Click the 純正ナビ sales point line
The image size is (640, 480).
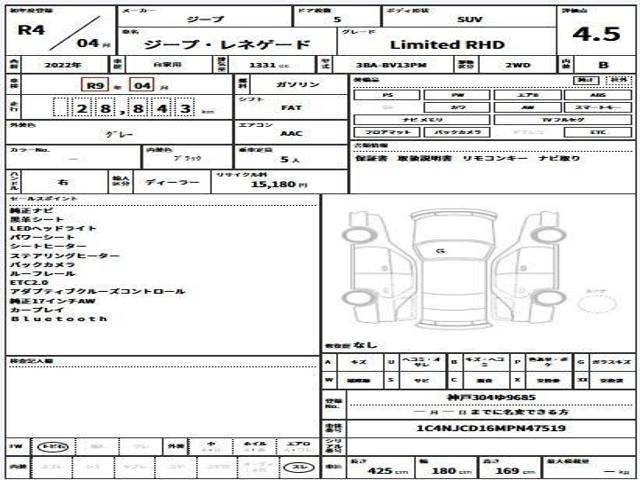coord(31,211)
